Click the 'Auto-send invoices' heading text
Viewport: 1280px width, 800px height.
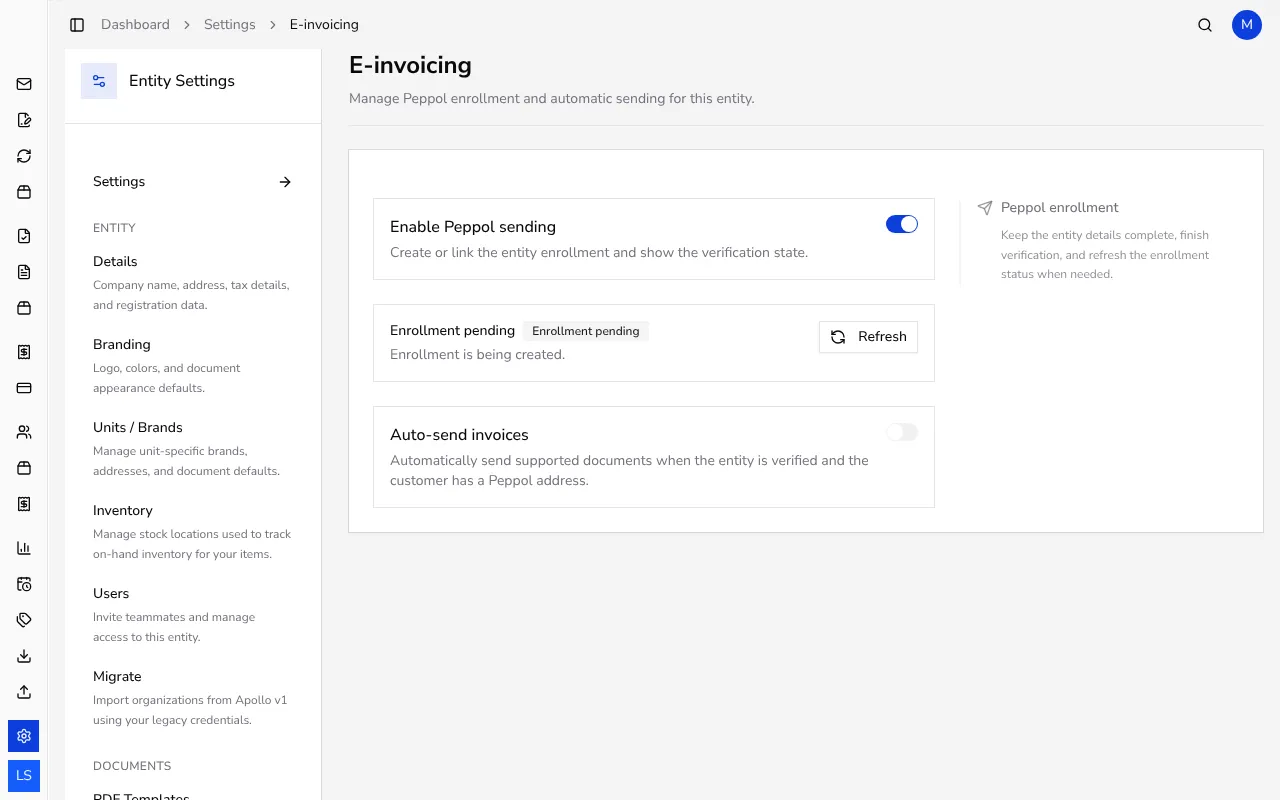pos(459,435)
